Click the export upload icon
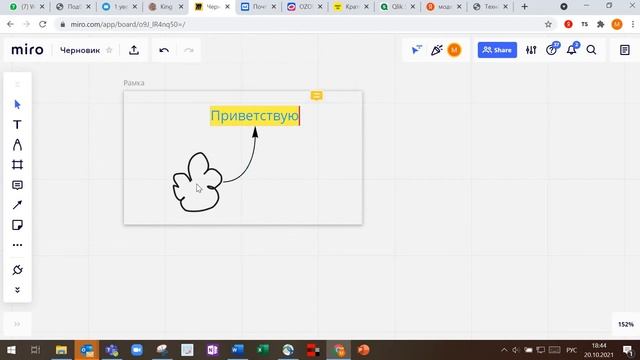Viewport: 640px width, 360px height. tap(134, 50)
